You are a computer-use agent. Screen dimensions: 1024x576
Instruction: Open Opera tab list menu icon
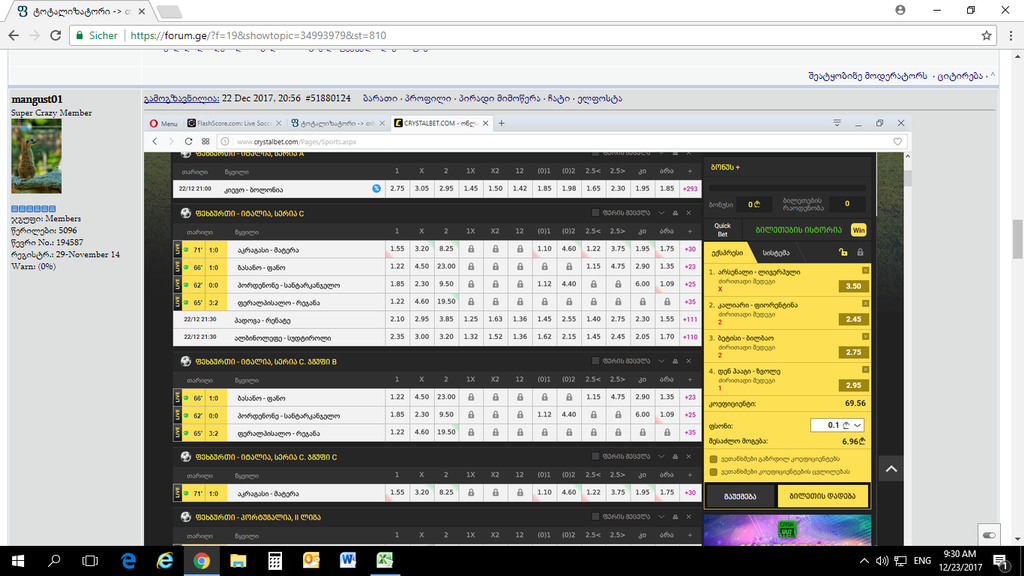[837, 123]
